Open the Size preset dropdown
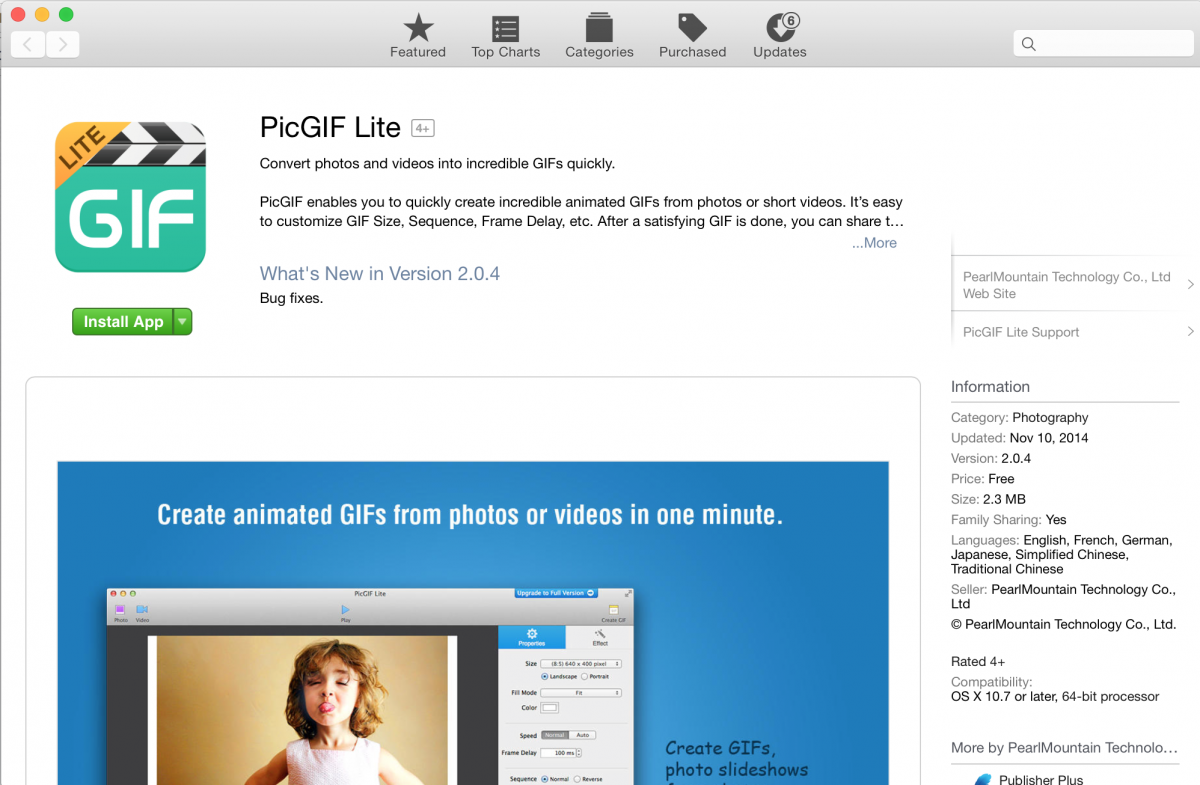 coord(579,663)
